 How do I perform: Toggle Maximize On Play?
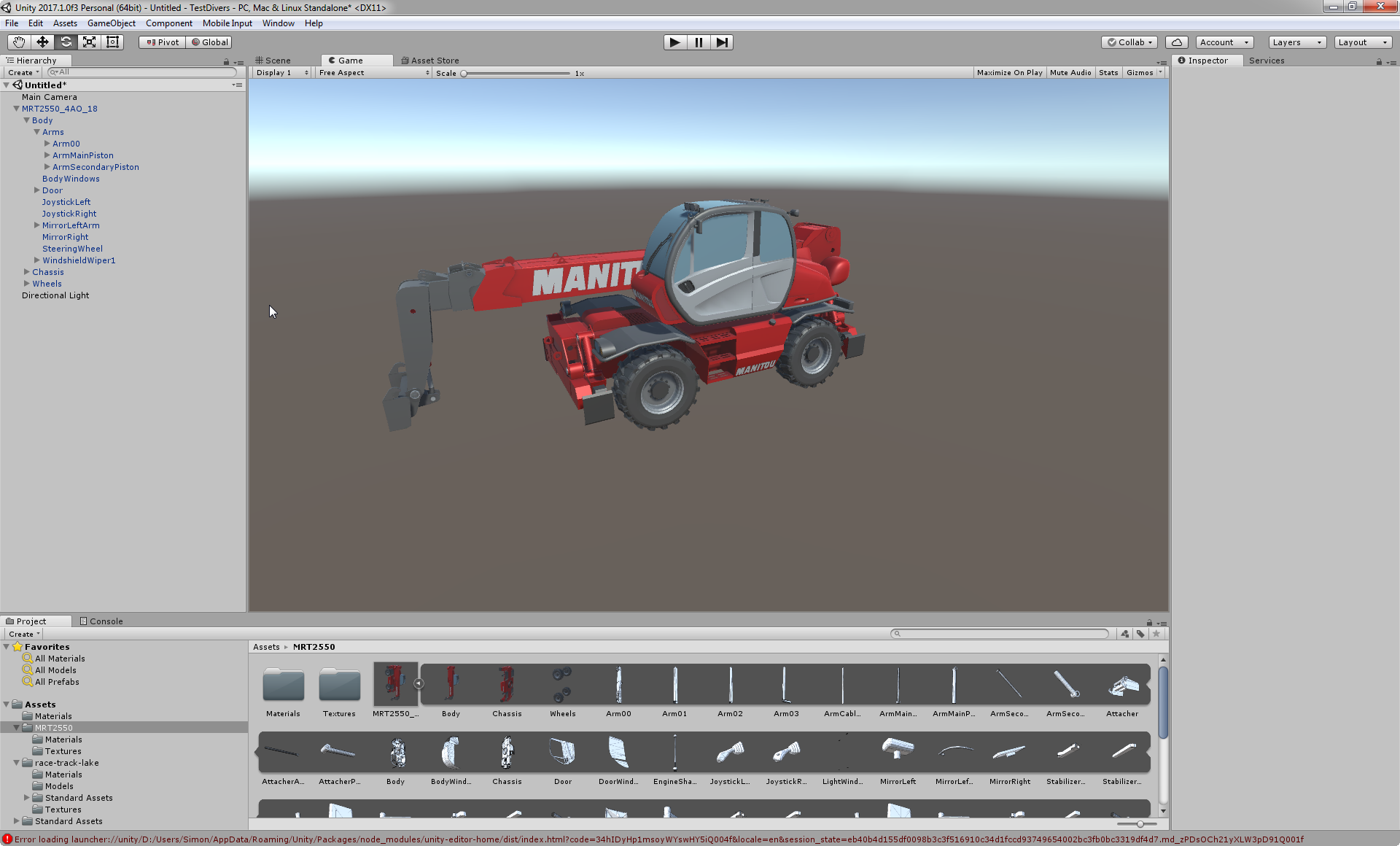pos(1009,73)
